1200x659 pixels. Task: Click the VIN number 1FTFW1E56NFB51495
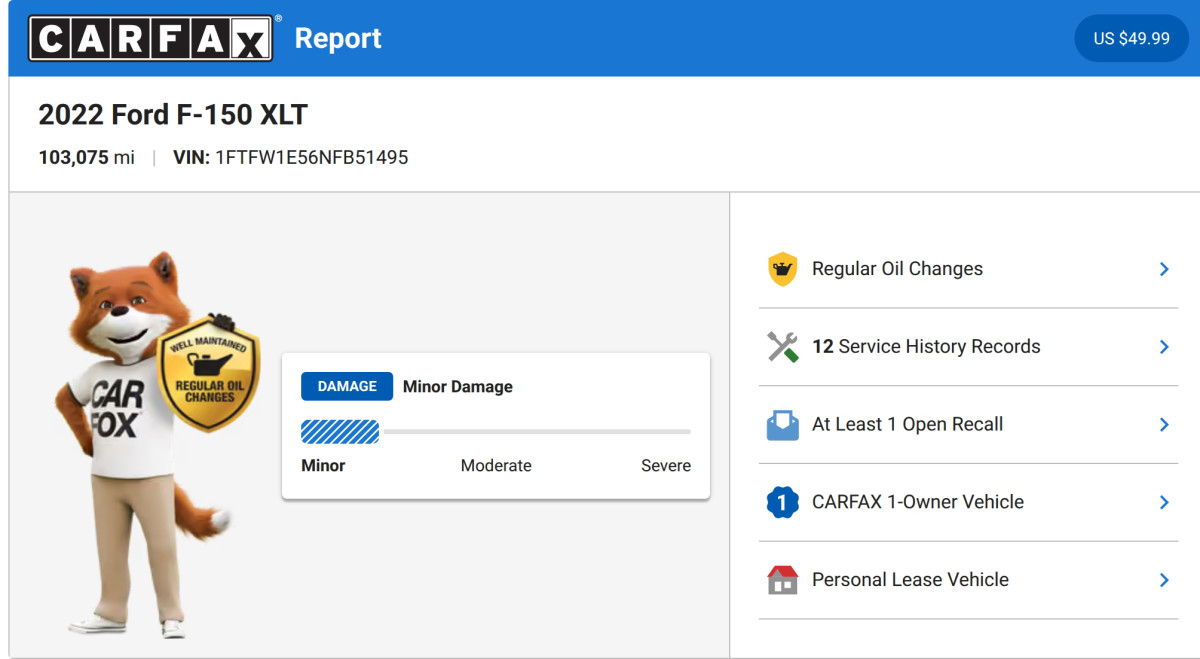[x=312, y=158]
